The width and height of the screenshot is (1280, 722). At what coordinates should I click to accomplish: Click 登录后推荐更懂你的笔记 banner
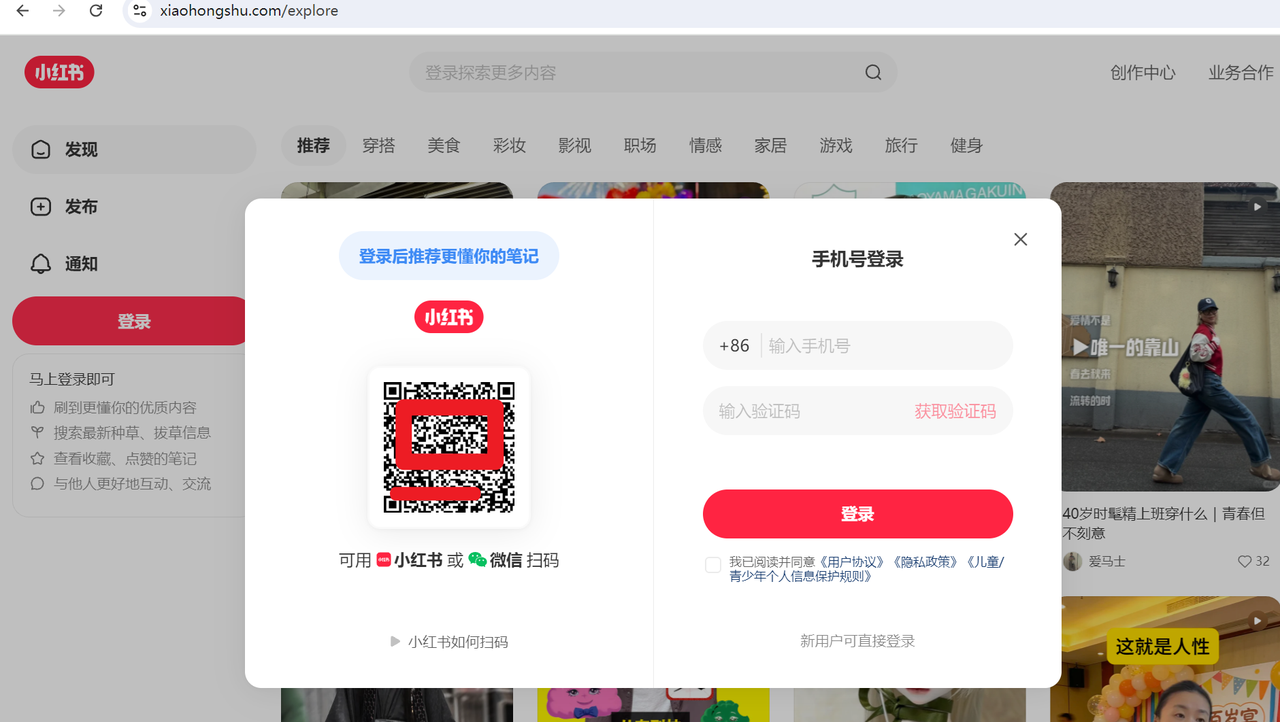point(449,256)
